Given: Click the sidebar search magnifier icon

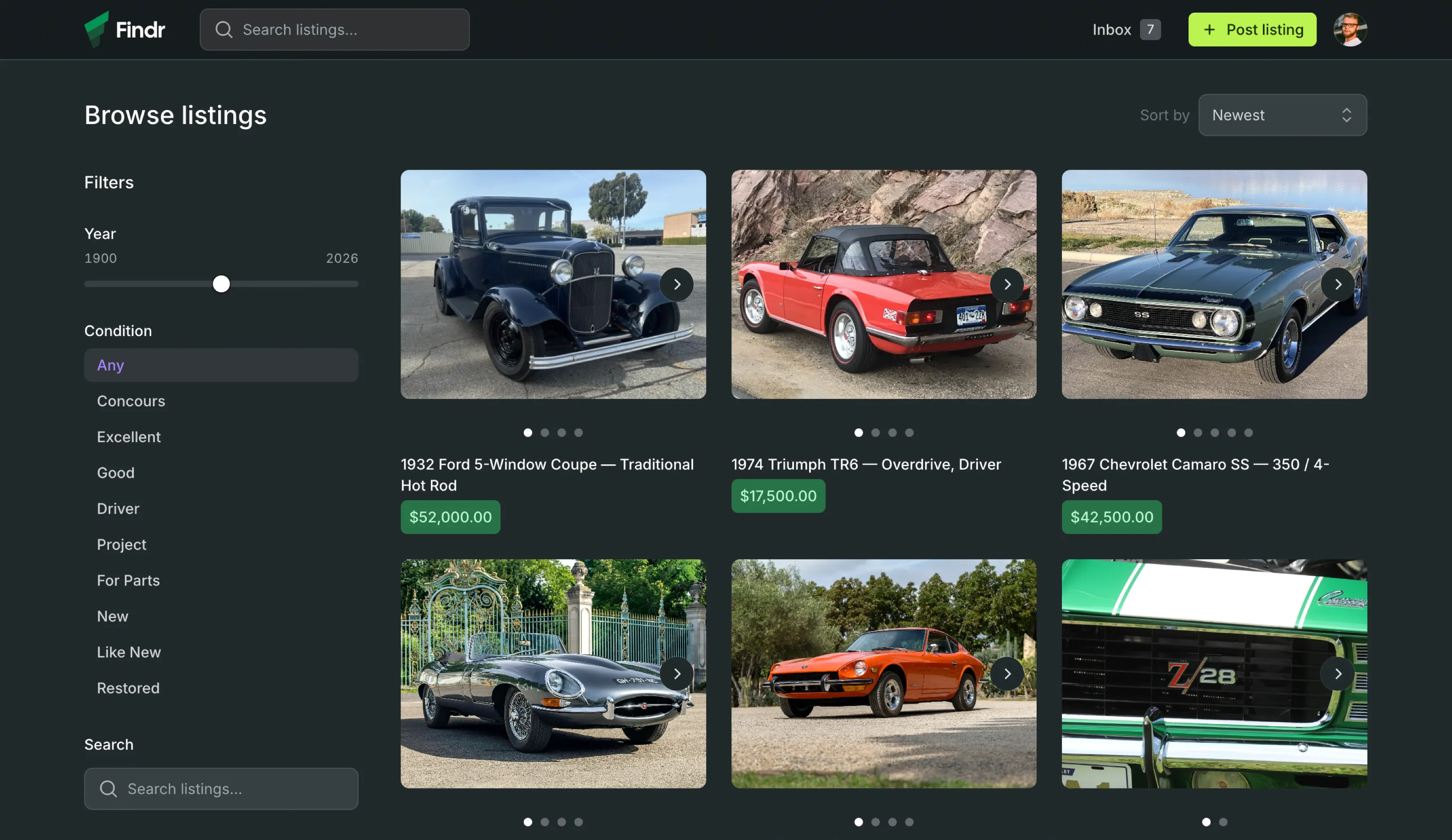Looking at the screenshot, I should tap(108, 789).
